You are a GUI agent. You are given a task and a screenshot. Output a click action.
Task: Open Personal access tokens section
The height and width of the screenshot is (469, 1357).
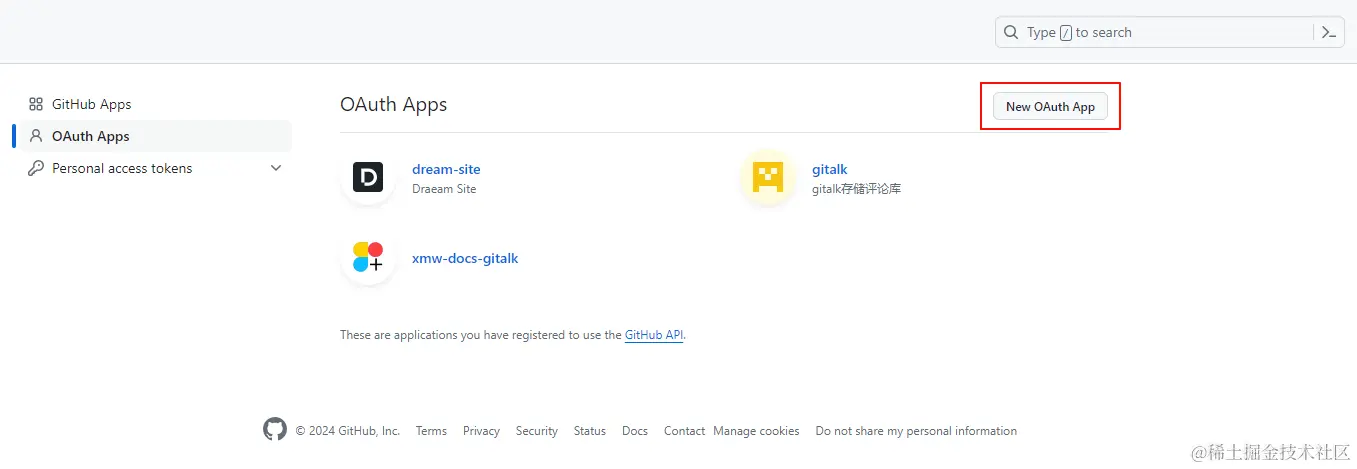(151, 168)
